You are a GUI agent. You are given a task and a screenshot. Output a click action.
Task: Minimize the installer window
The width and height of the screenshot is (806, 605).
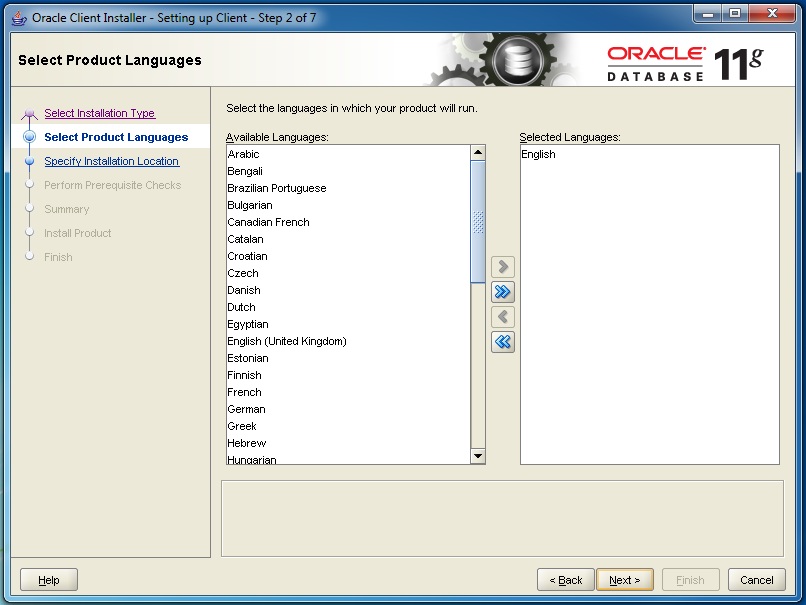click(x=708, y=13)
